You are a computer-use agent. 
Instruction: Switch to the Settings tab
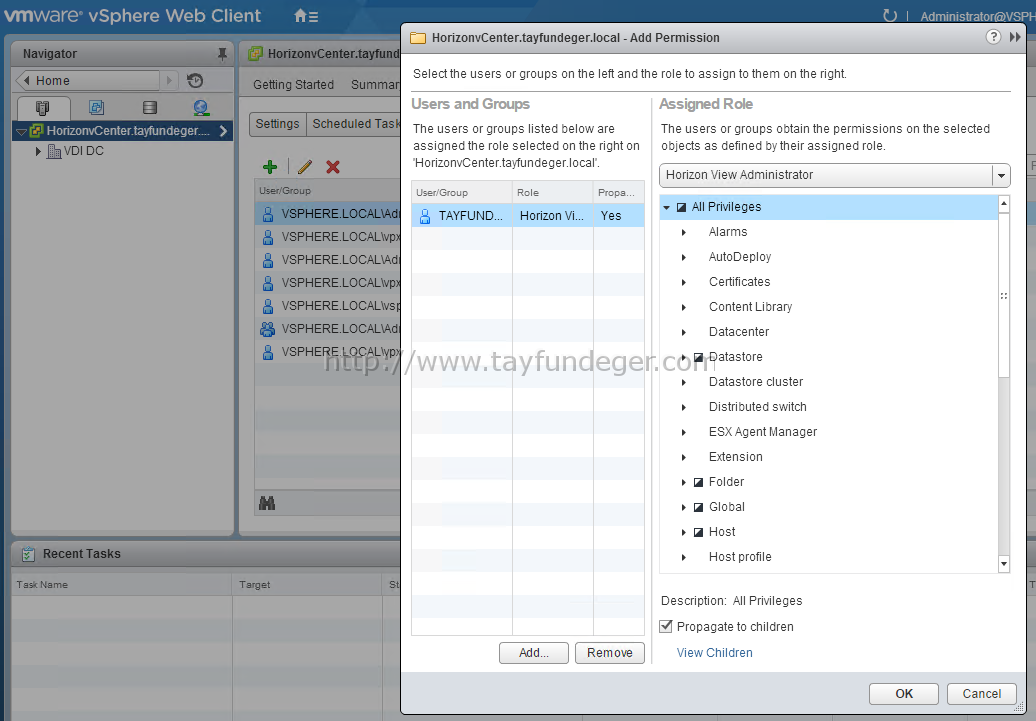coord(278,124)
